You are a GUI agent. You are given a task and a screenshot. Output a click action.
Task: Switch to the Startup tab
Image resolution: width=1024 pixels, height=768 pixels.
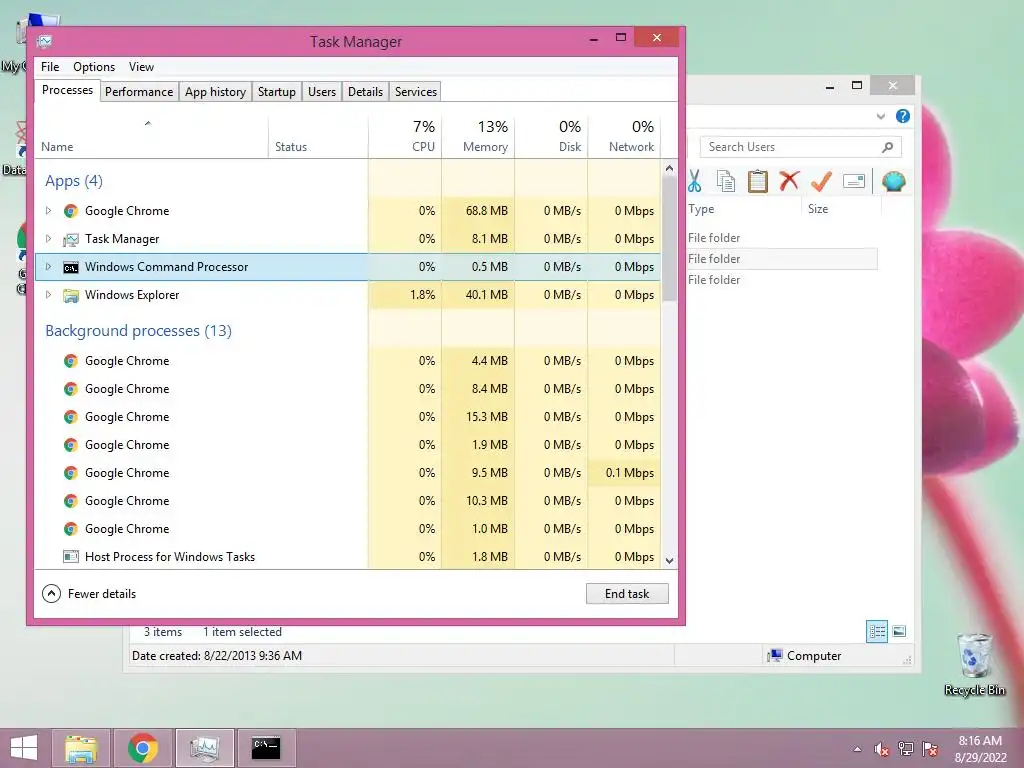[277, 92]
